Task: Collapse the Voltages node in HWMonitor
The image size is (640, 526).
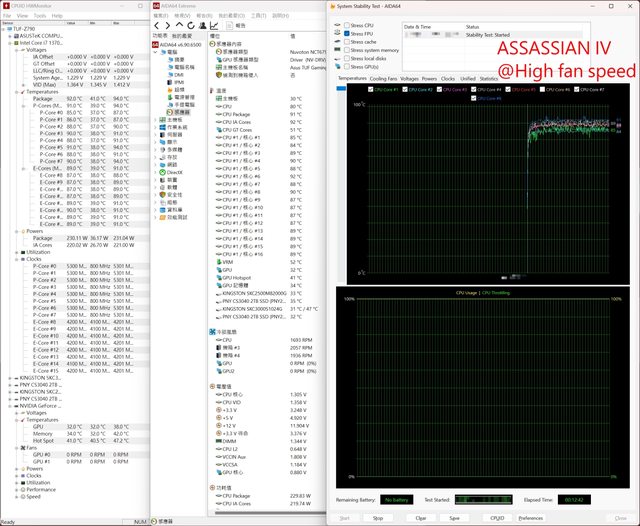Action: 17,50
